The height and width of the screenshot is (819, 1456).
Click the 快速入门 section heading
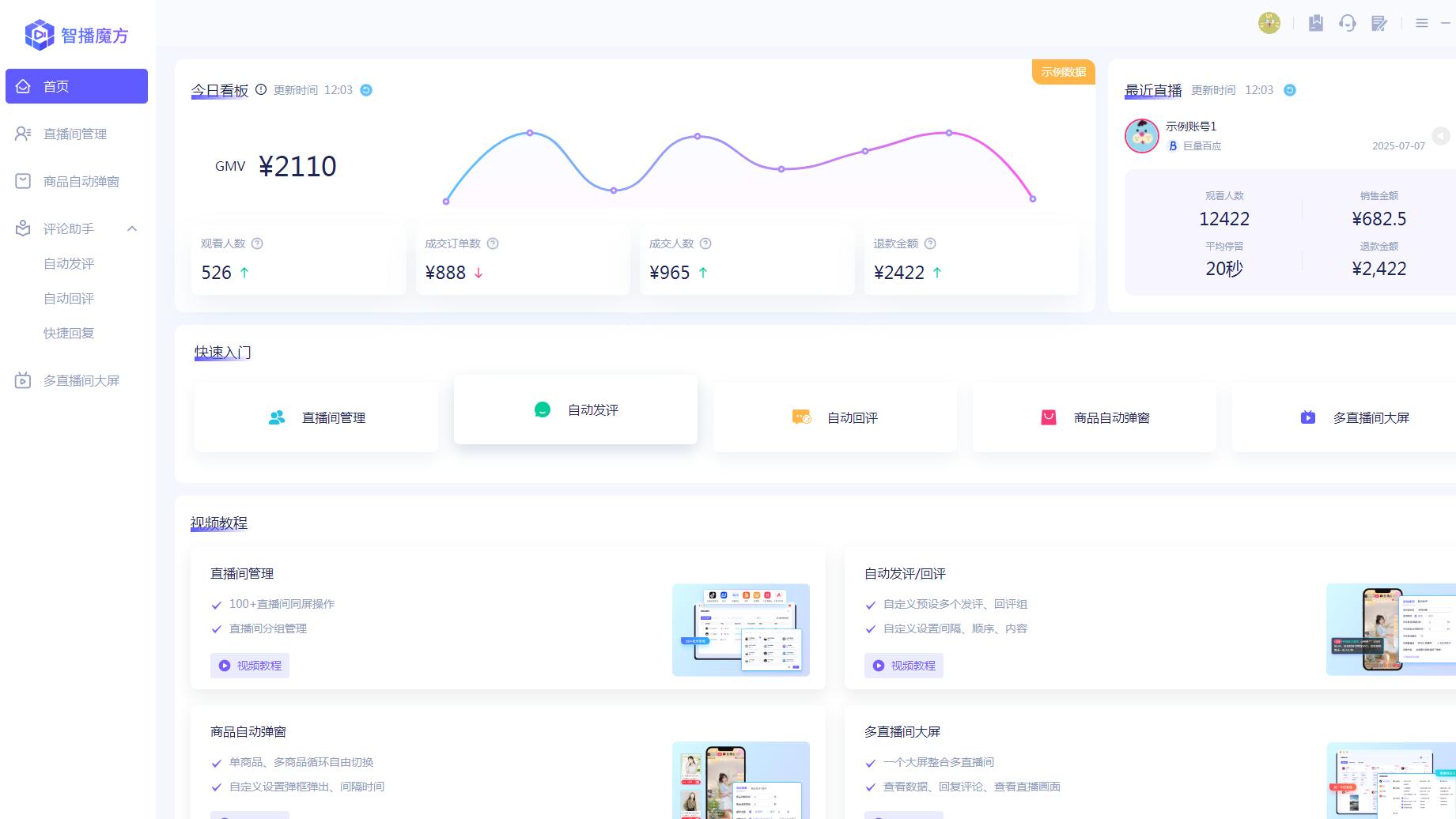coord(223,352)
